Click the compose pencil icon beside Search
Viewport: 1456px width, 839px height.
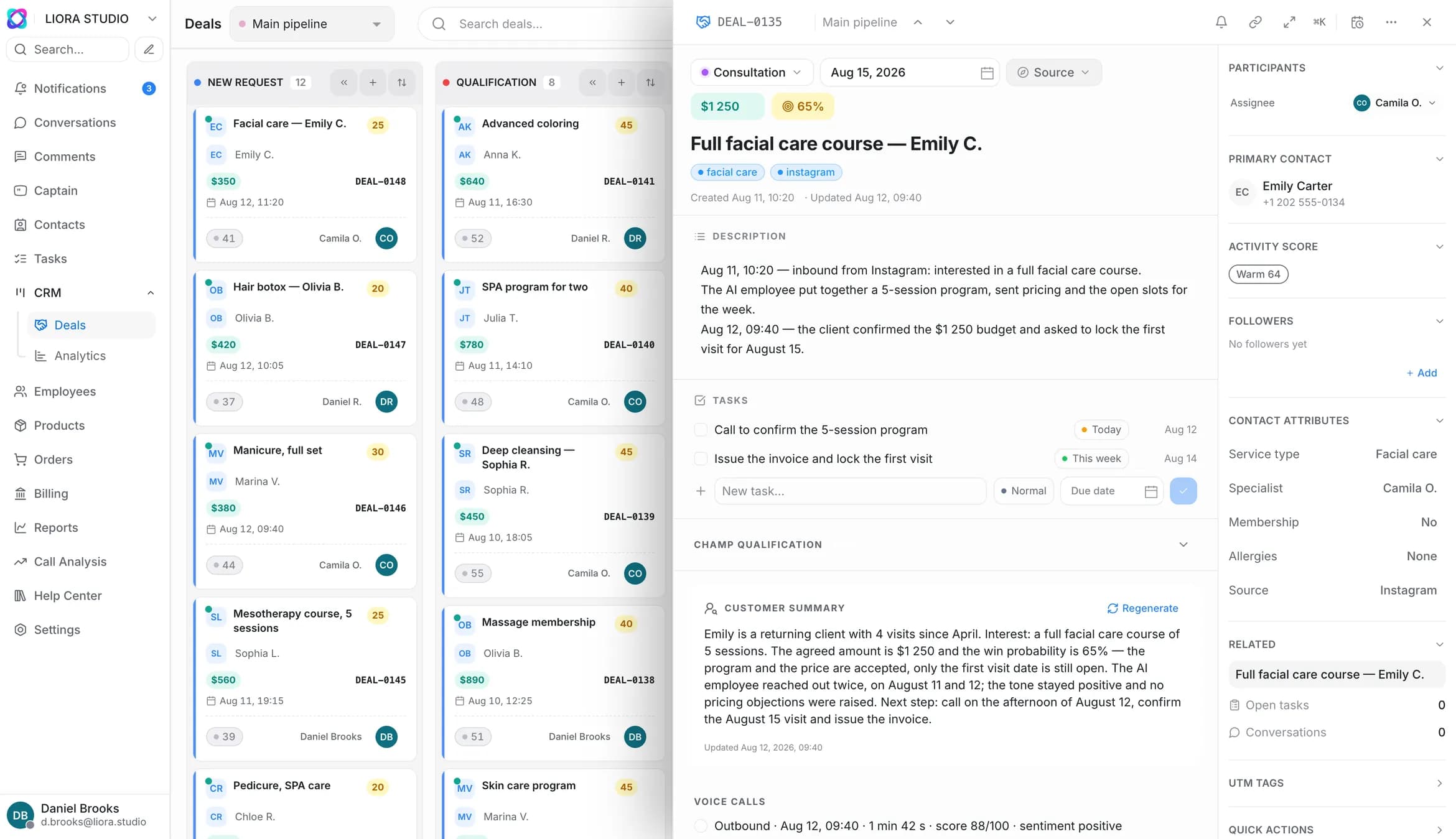tap(149, 49)
